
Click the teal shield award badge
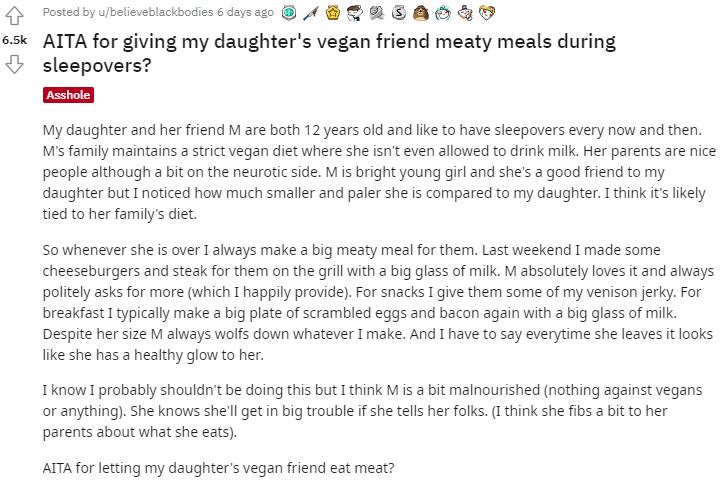click(289, 13)
